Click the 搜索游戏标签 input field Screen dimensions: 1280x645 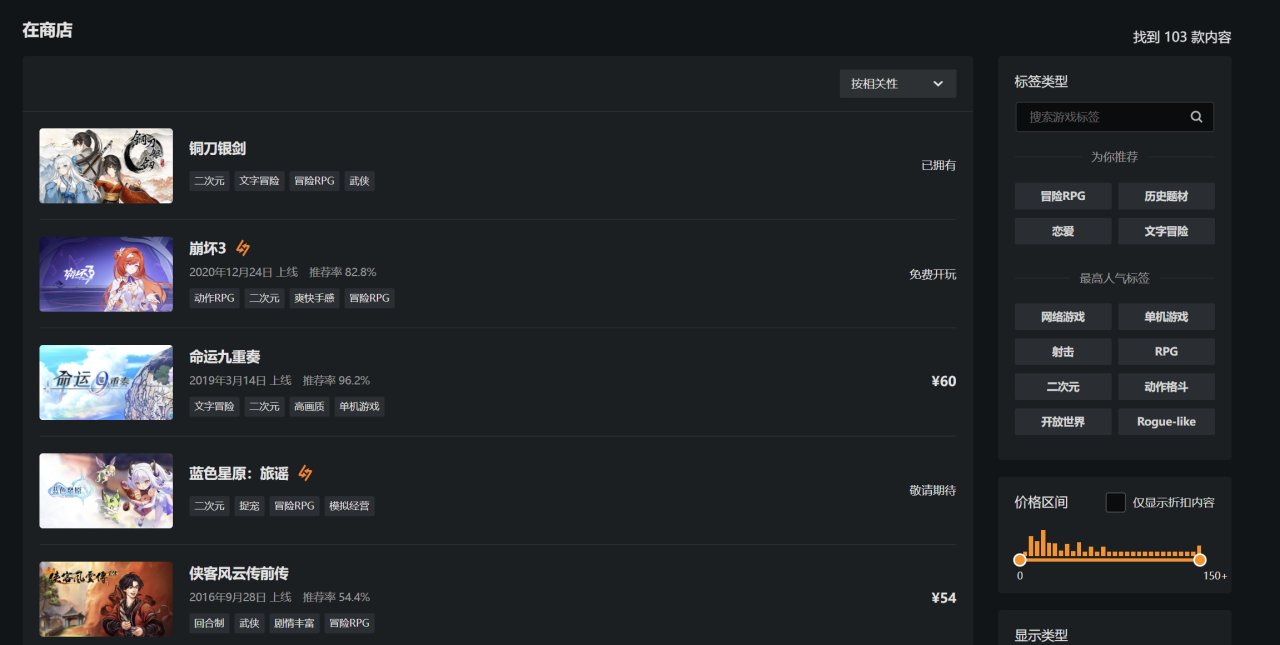pyautogui.click(x=1114, y=117)
